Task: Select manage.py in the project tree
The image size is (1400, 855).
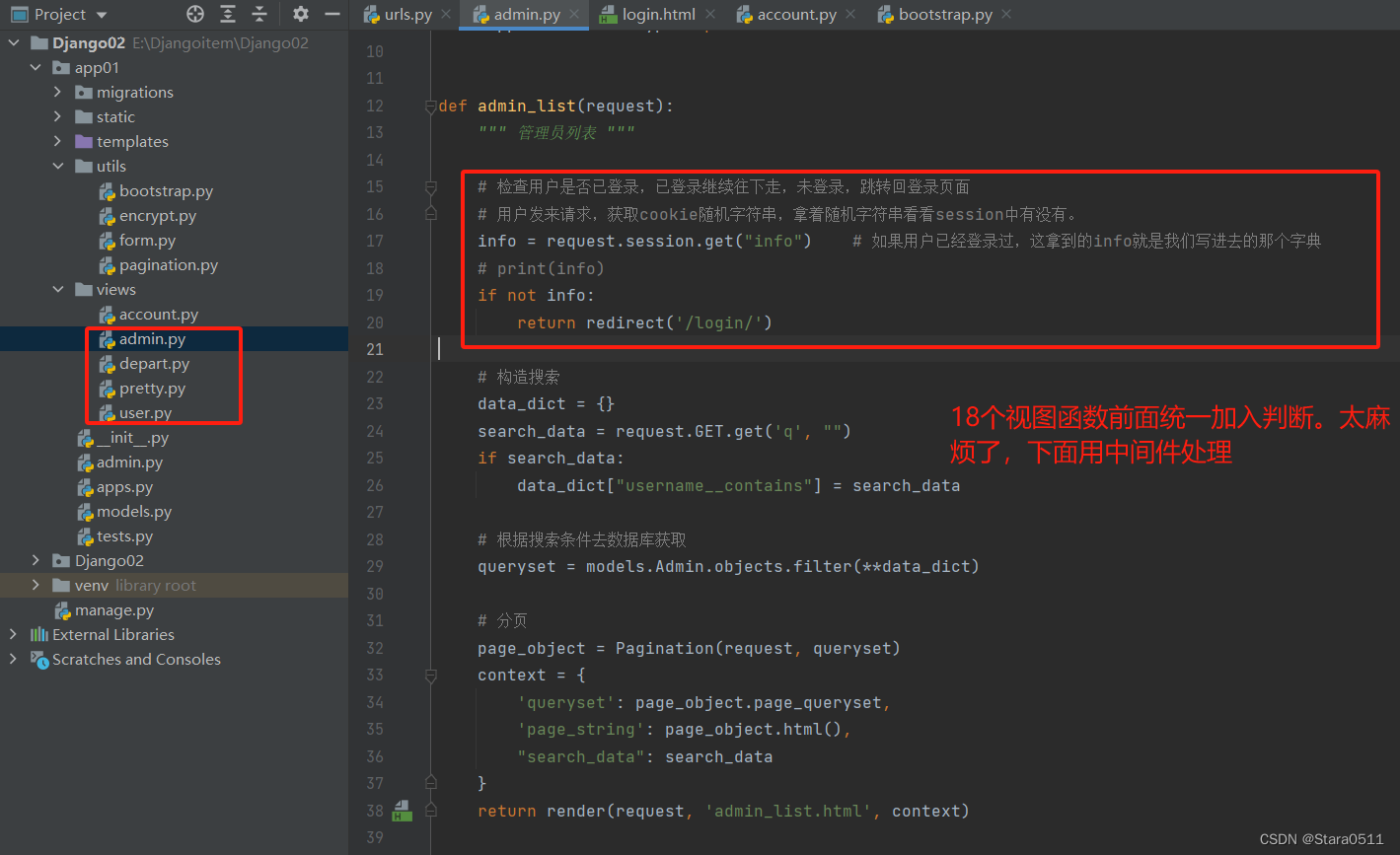Action: tap(114, 610)
